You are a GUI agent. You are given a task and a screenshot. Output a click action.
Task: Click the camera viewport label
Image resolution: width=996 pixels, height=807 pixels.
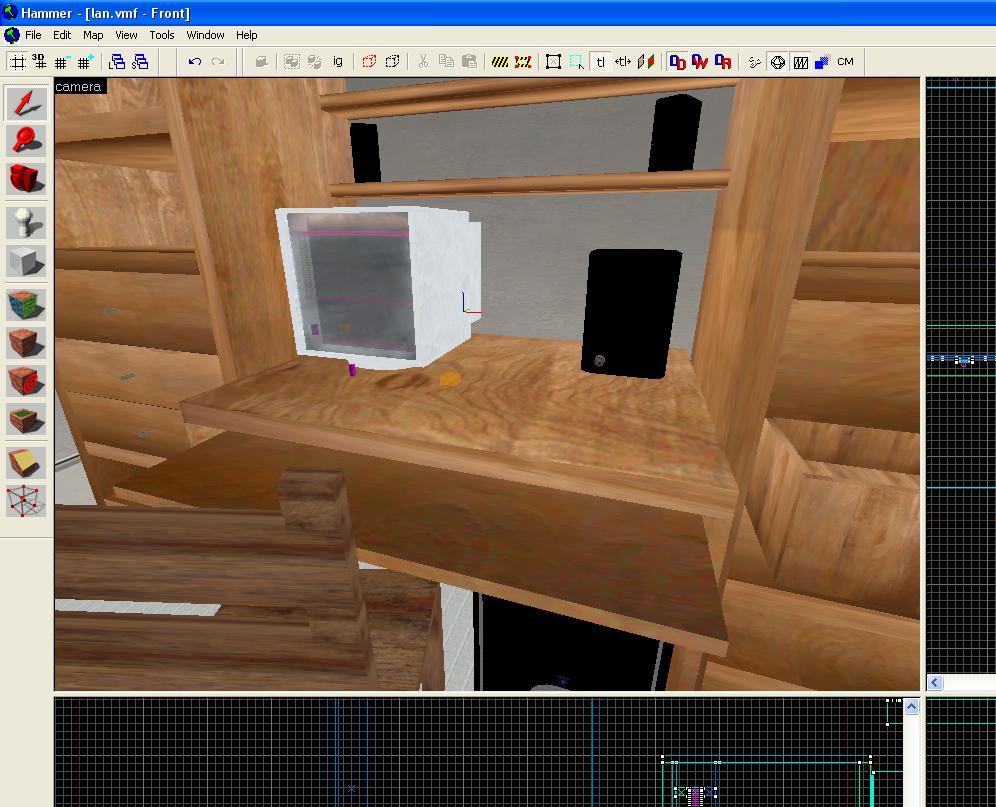pos(78,87)
